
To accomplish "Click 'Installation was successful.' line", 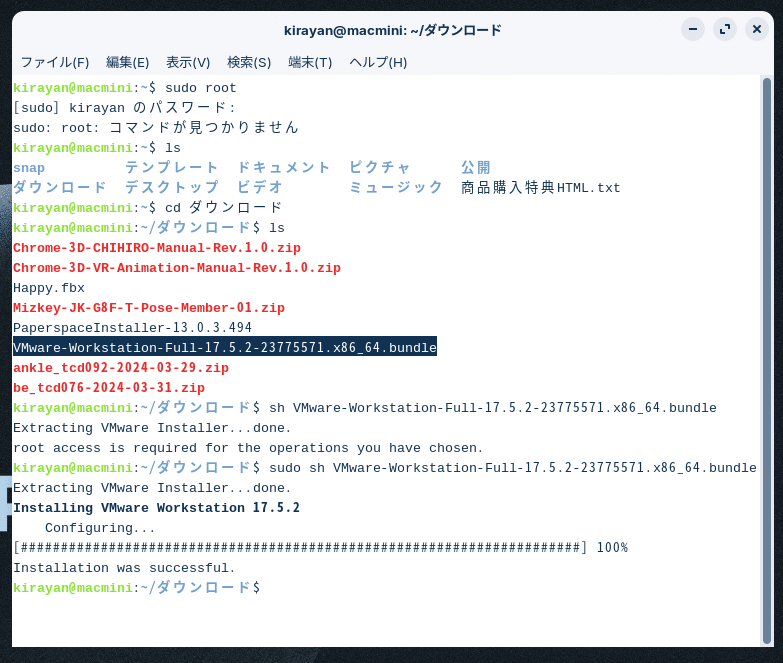I will coord(124,568).
